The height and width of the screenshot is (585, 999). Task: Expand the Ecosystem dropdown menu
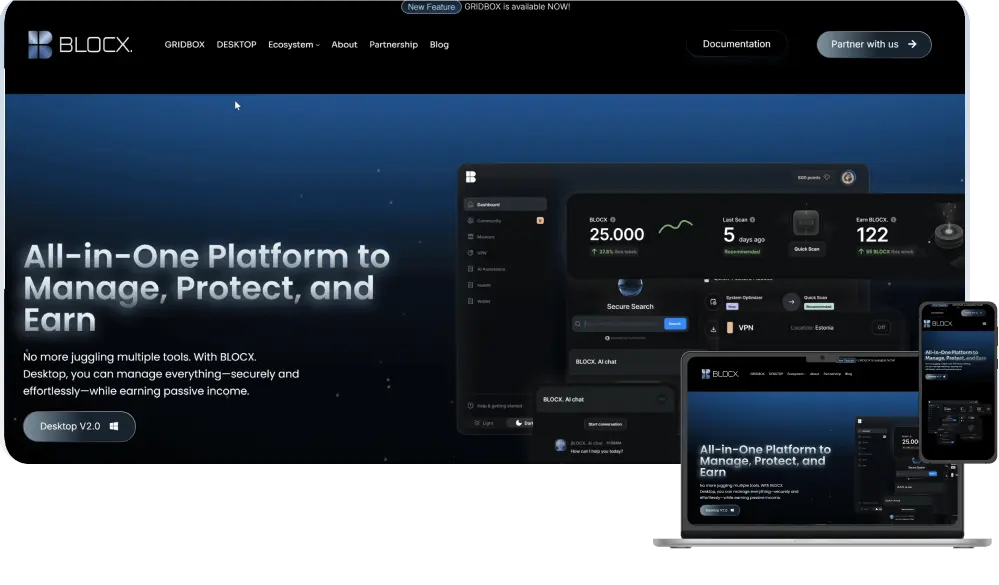pos(294,45)
